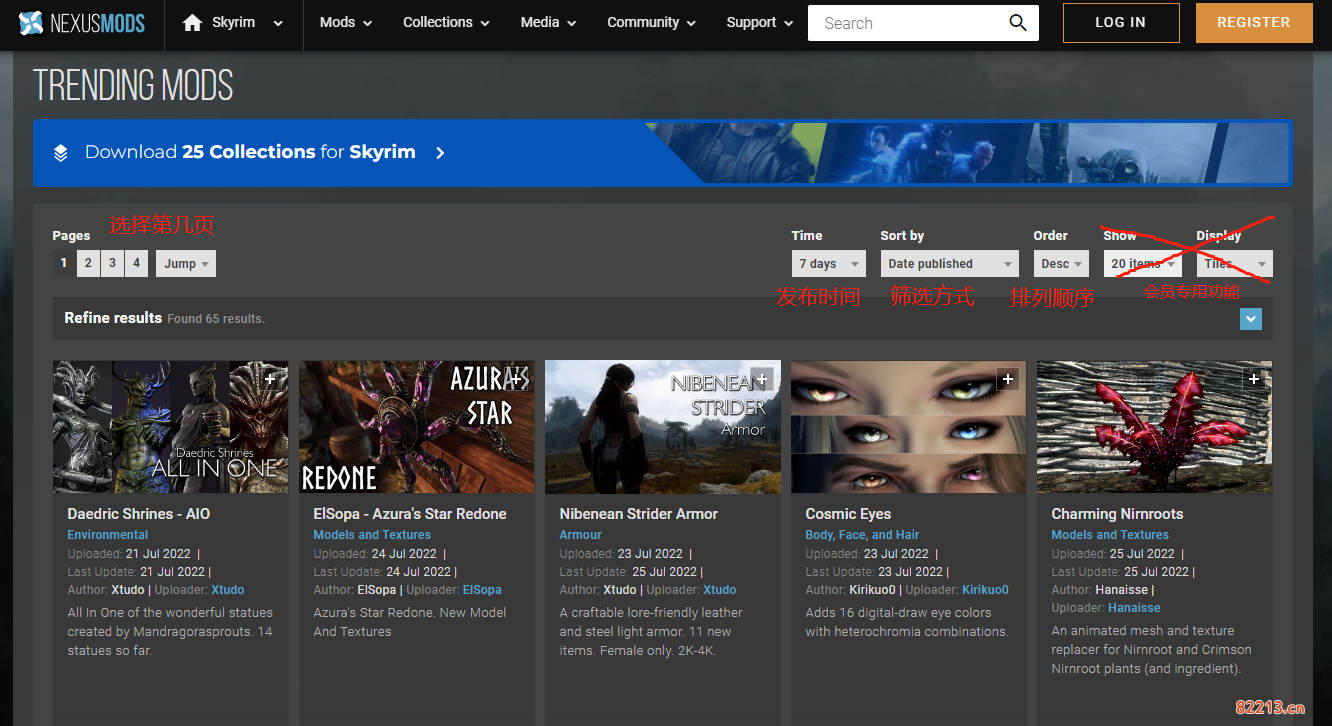Click uploader Xtudo on Daedric Shrines card
Image resolution: width=1332 pixels, height=726 pixels.
(x=228, y=590)
